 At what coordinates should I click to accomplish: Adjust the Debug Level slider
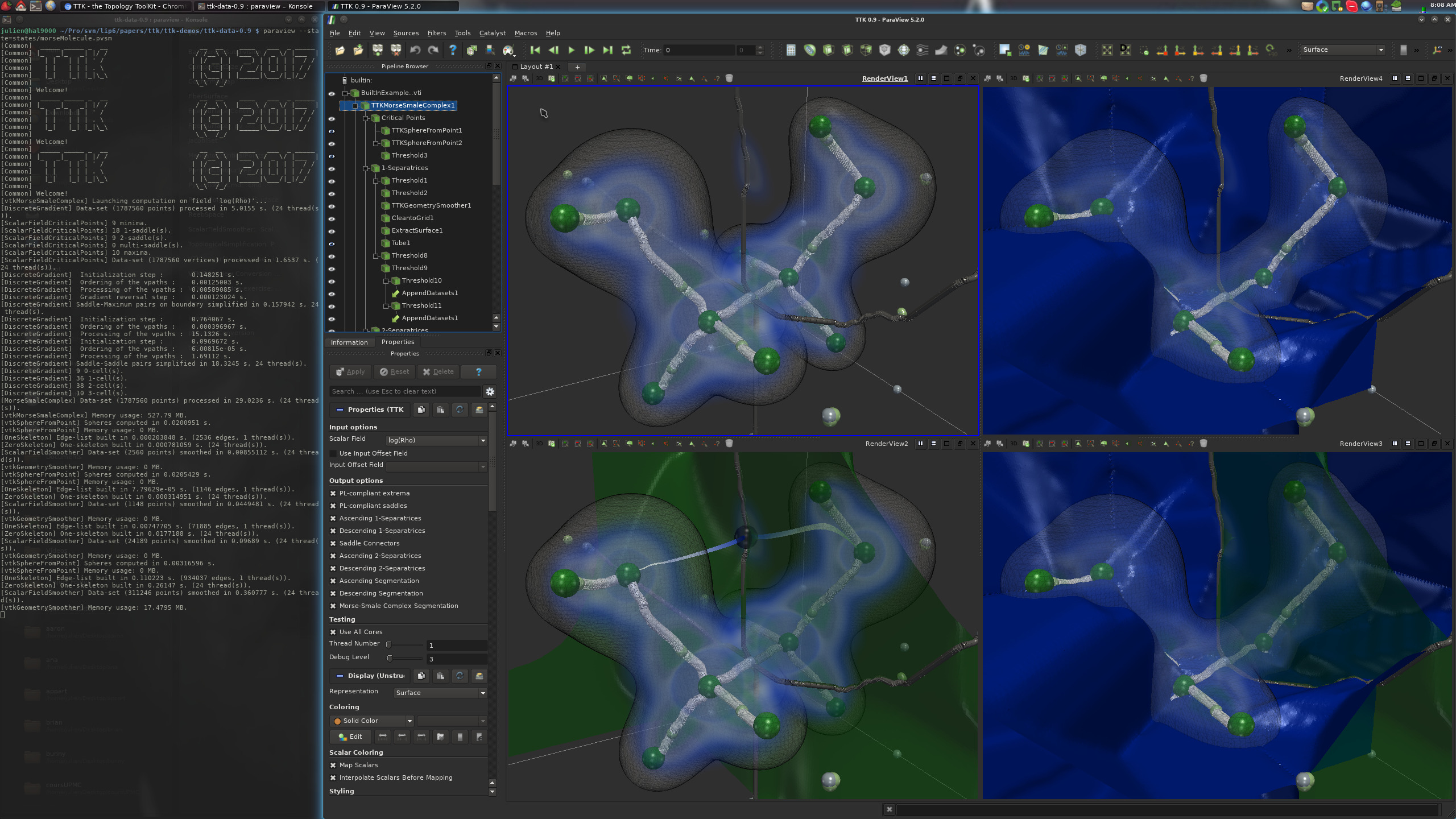point(390,659)
